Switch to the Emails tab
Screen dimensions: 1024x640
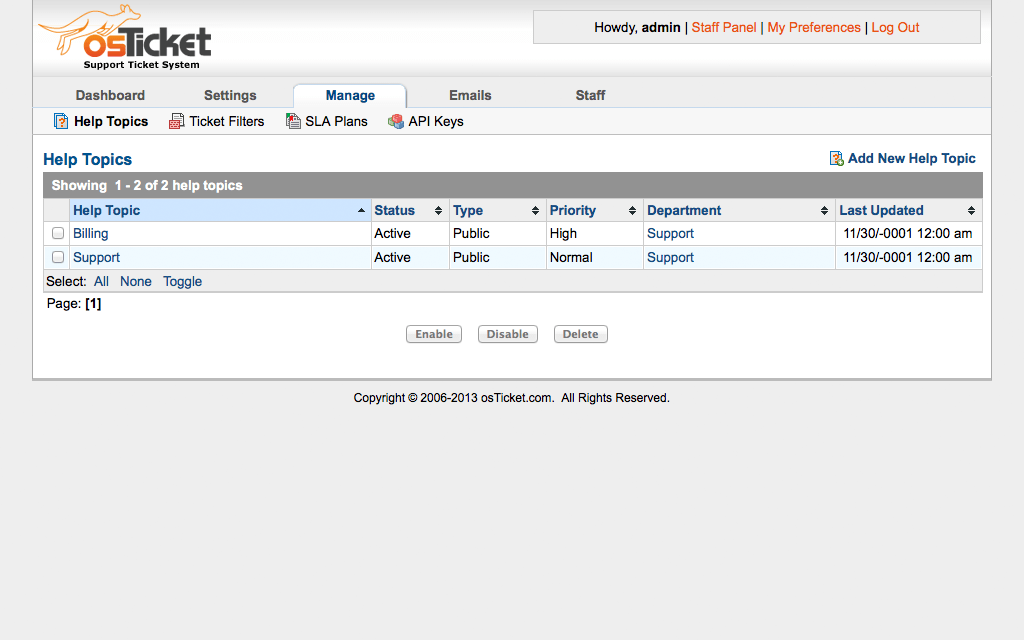coord(470,95)
